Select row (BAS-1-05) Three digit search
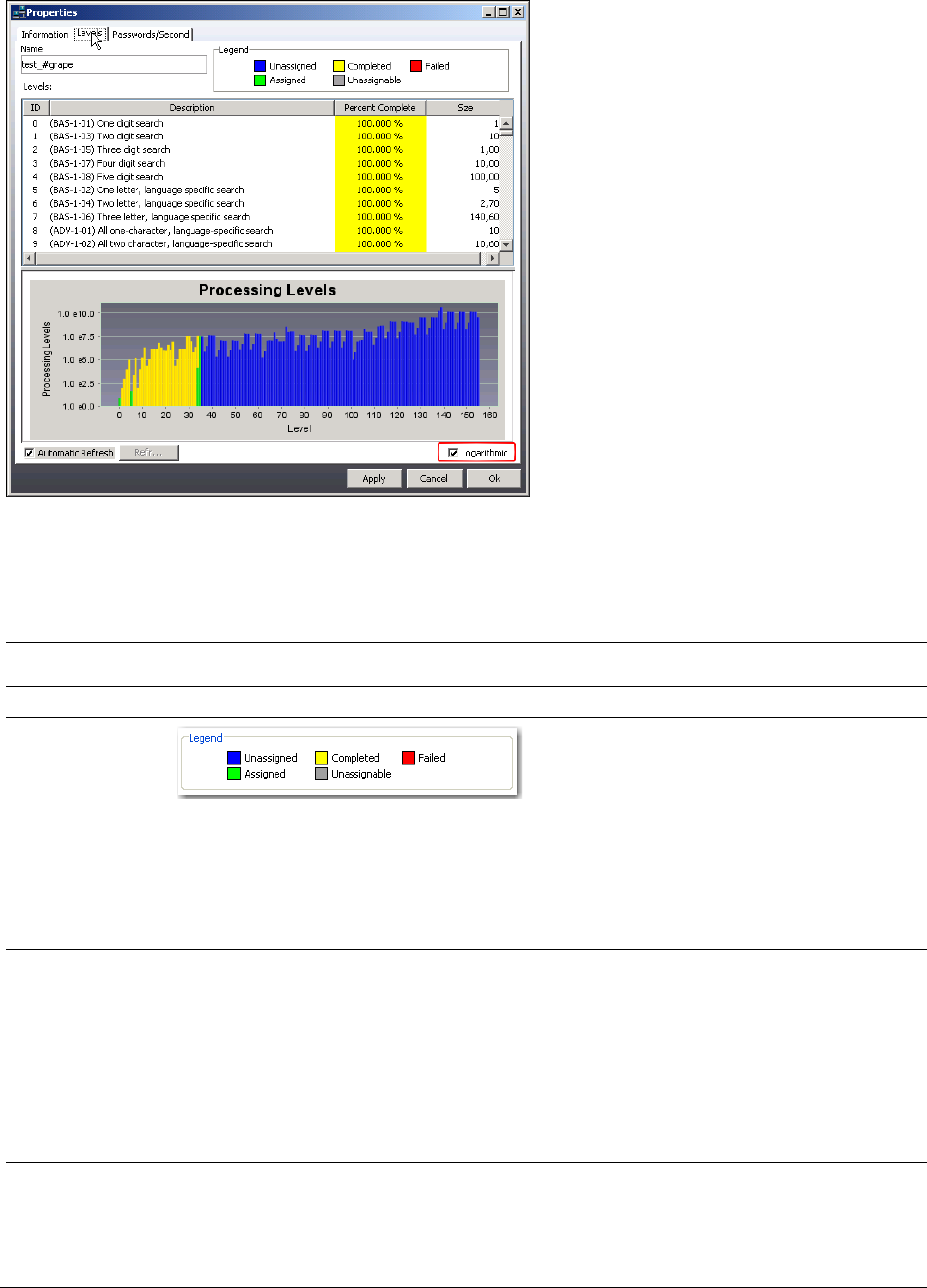927x1288 pixels. (260, 149)
